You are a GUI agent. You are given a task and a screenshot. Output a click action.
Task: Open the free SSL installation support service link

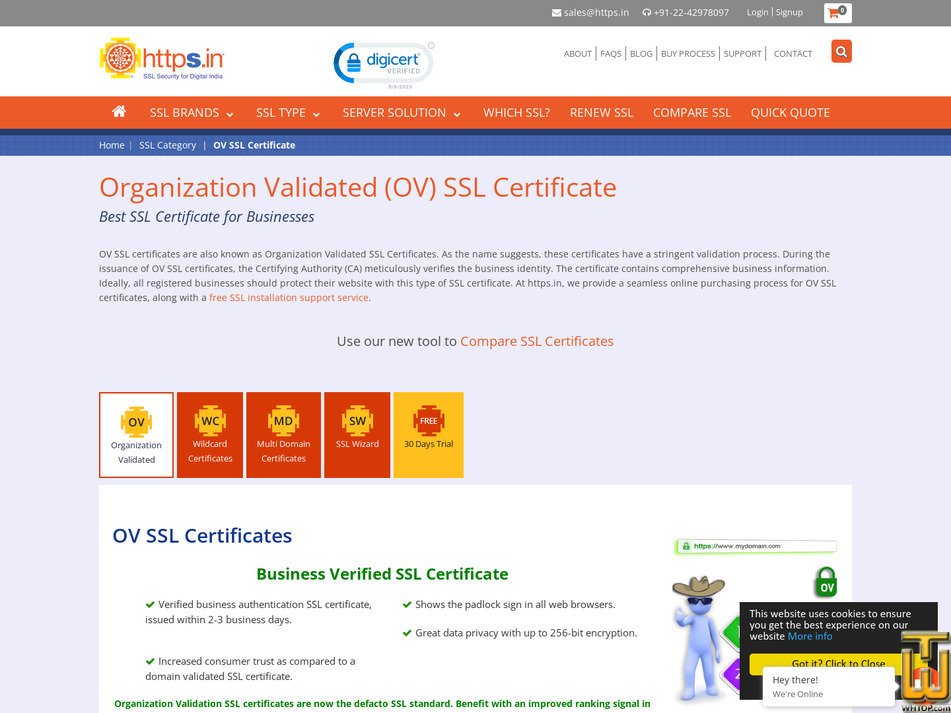click(288, 297)
